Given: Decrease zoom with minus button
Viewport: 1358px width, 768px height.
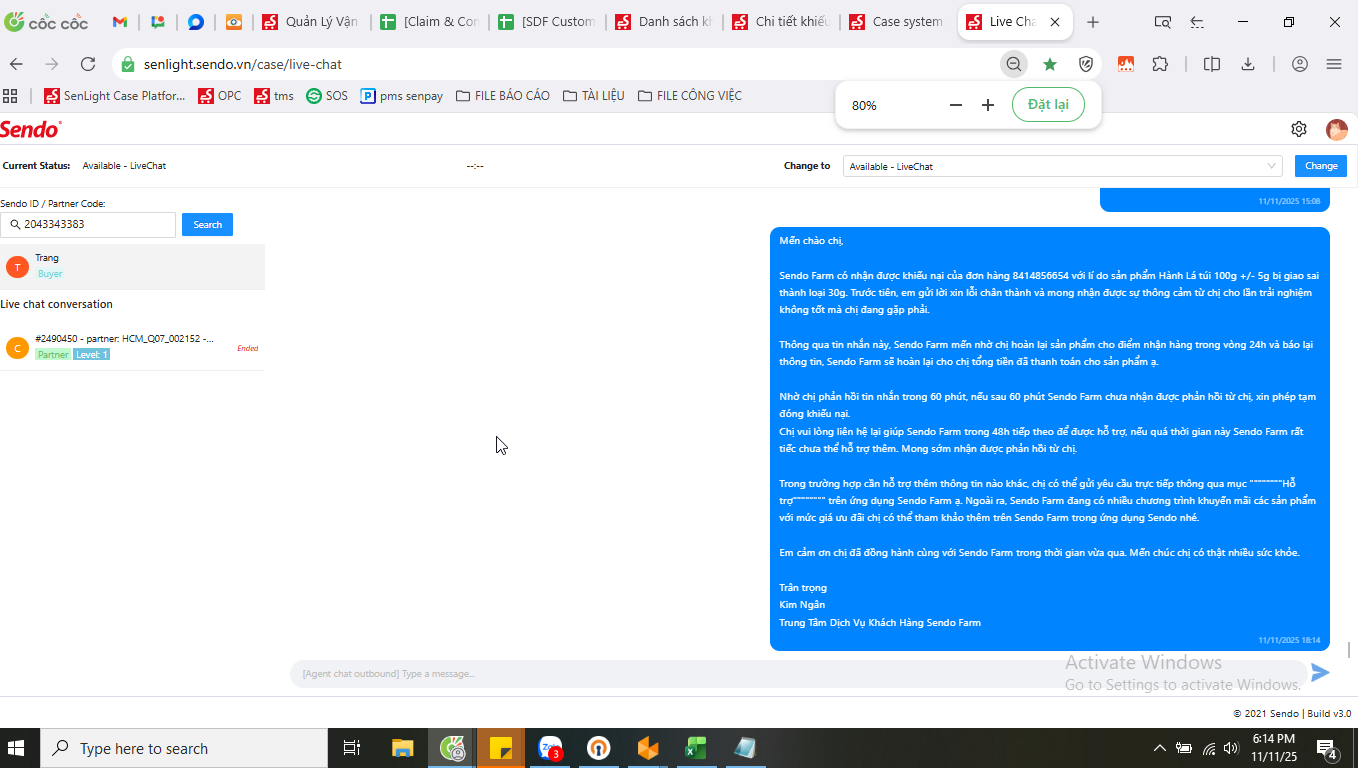Looking at the screenshot, I should click(956, 105).
